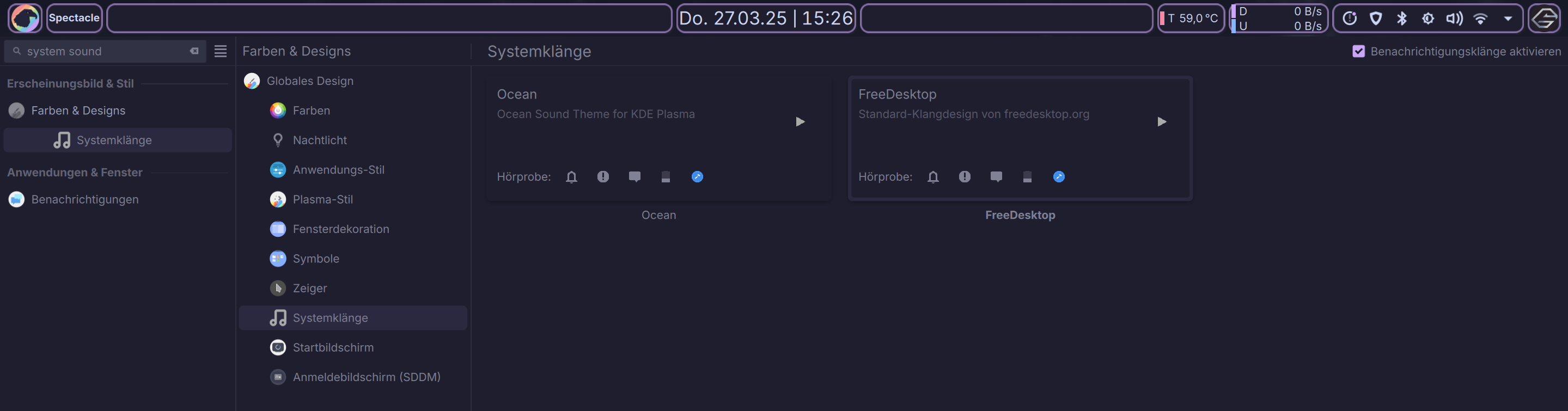Image resolution: width=1568 pixels, height=411 pixels.
Task: Click the network speed monitor widget
Action: coord(1279,19)
